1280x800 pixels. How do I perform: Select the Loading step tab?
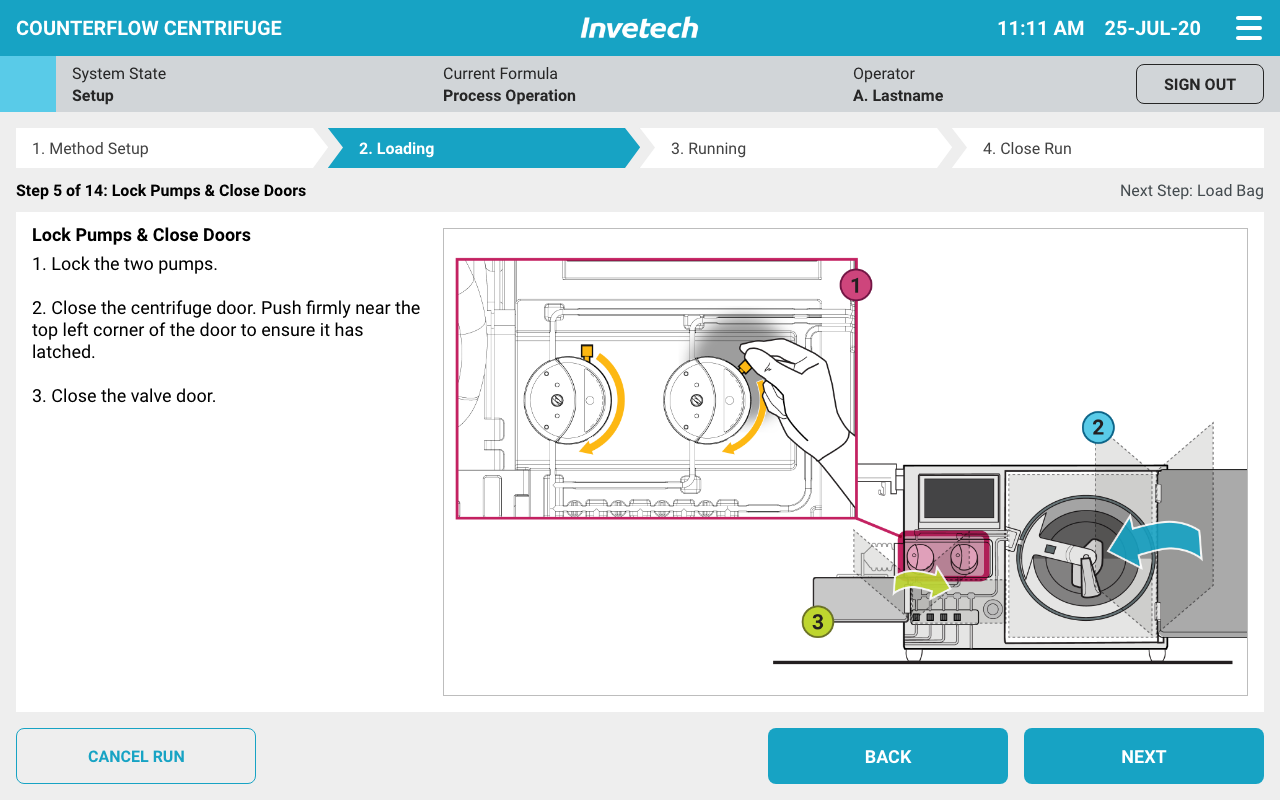click(480, 148)
